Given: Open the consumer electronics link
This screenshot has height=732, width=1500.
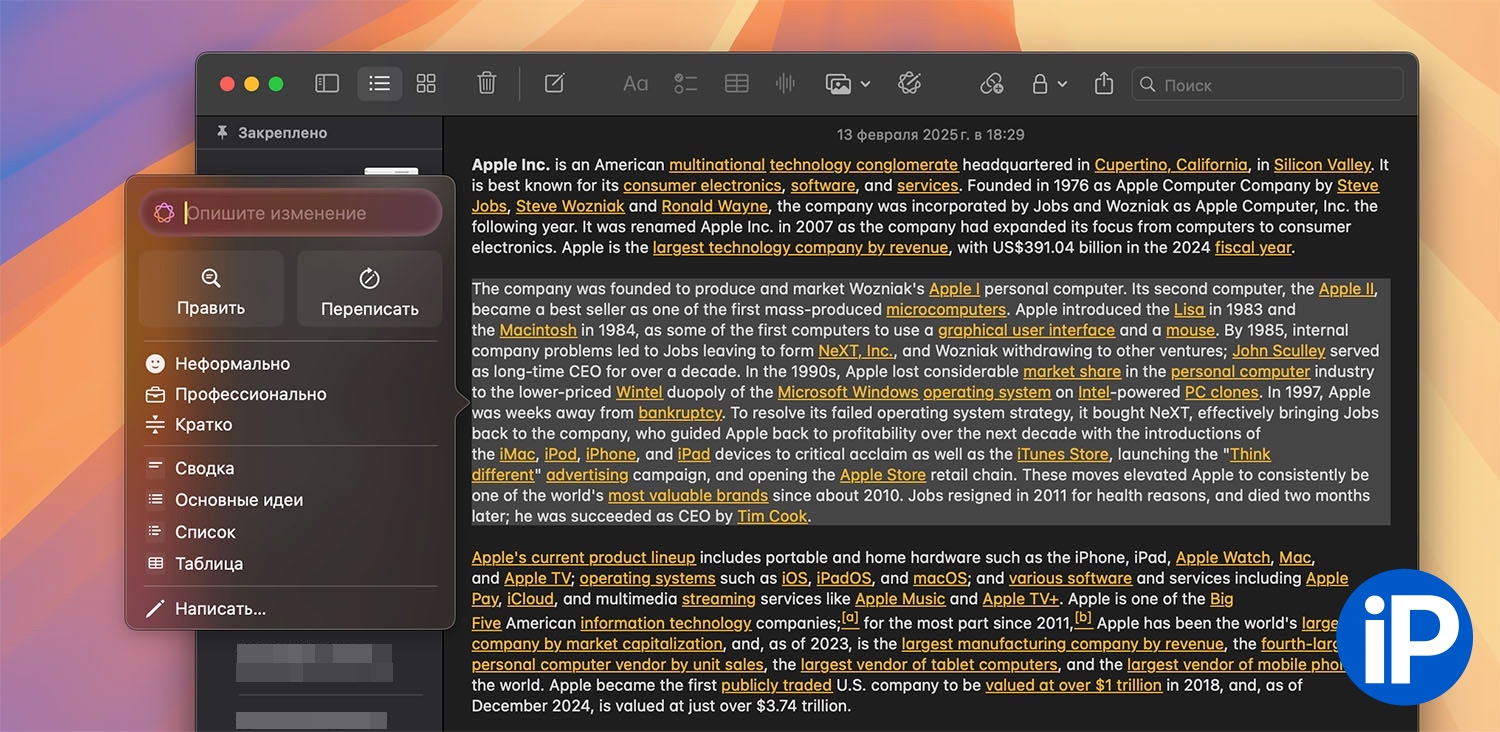Looking at the screenshot, I should (x=702, y=185).
